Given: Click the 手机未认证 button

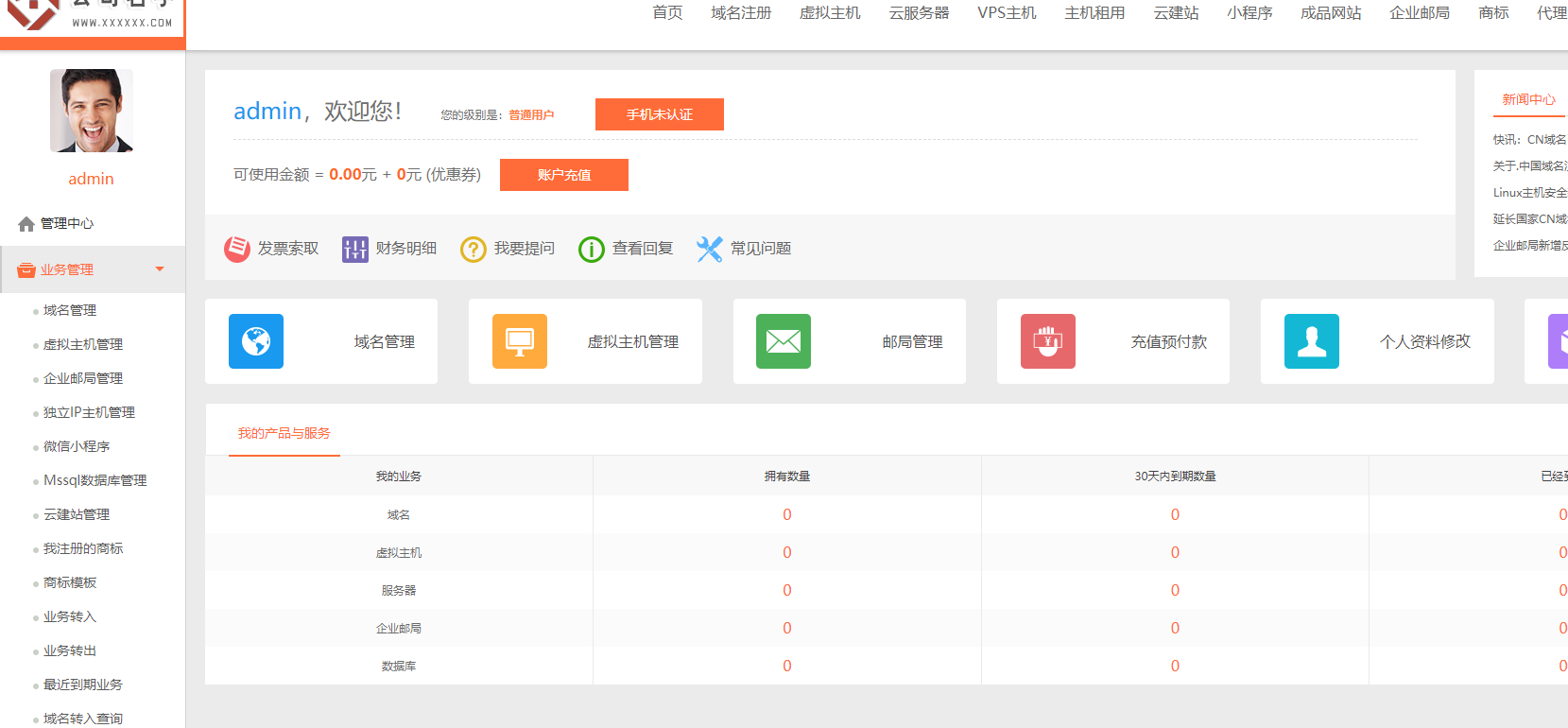Looking at the screenshot, I should tap(659, 114).
